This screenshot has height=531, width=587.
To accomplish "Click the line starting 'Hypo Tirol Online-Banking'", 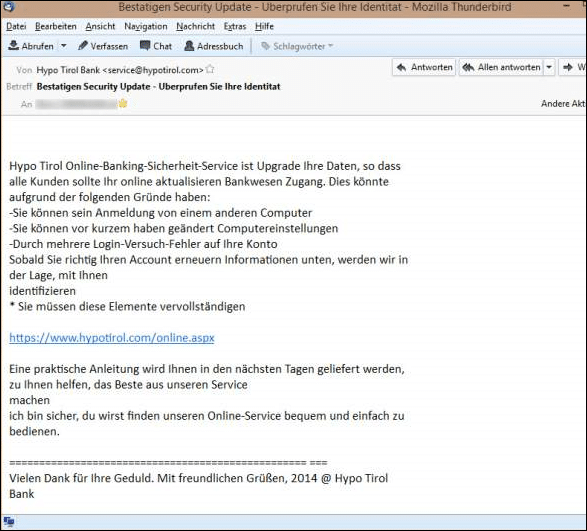I will click(205, 166).
